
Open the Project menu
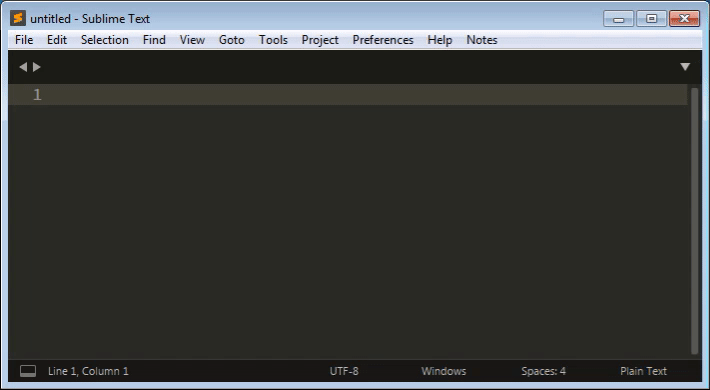point(320,40)
